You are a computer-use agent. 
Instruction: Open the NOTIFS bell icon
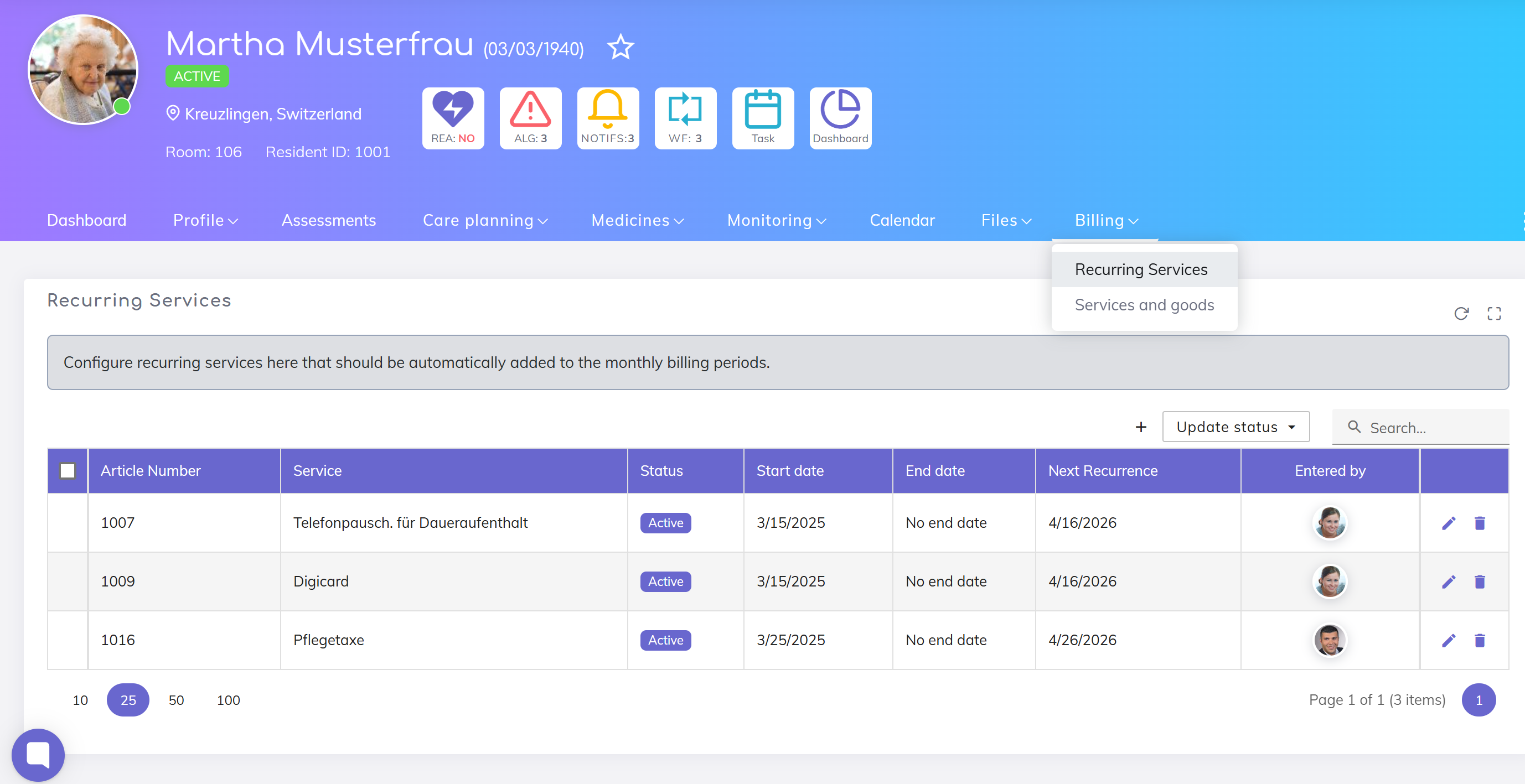607,117
